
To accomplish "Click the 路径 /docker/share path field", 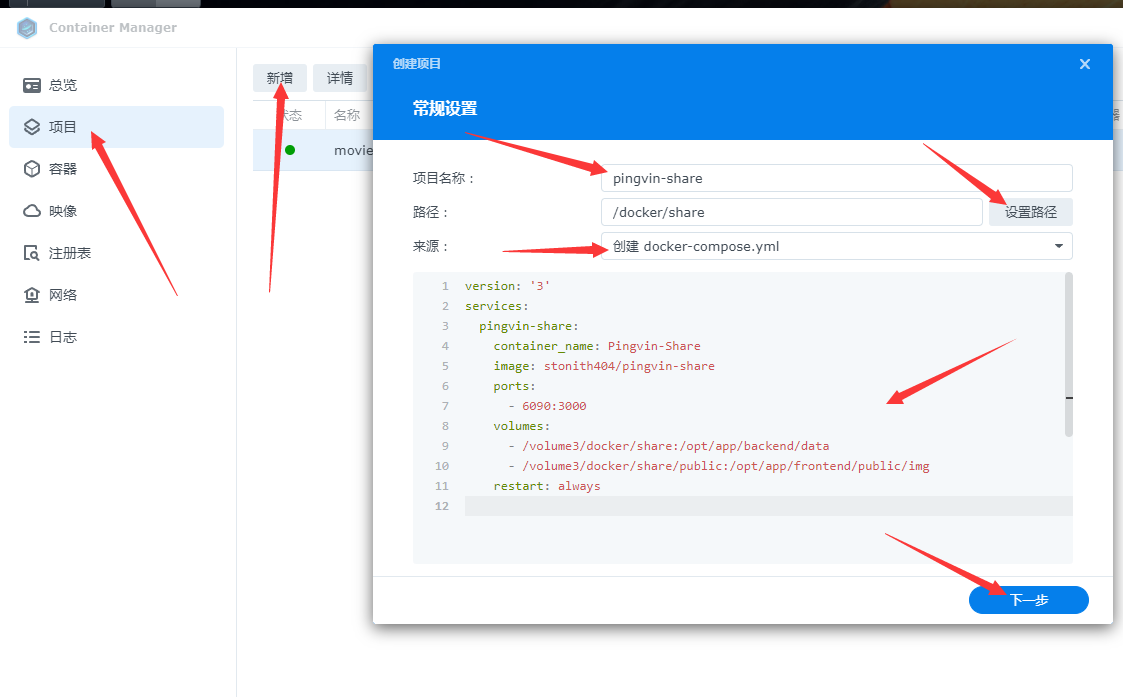I will point(790,212).
